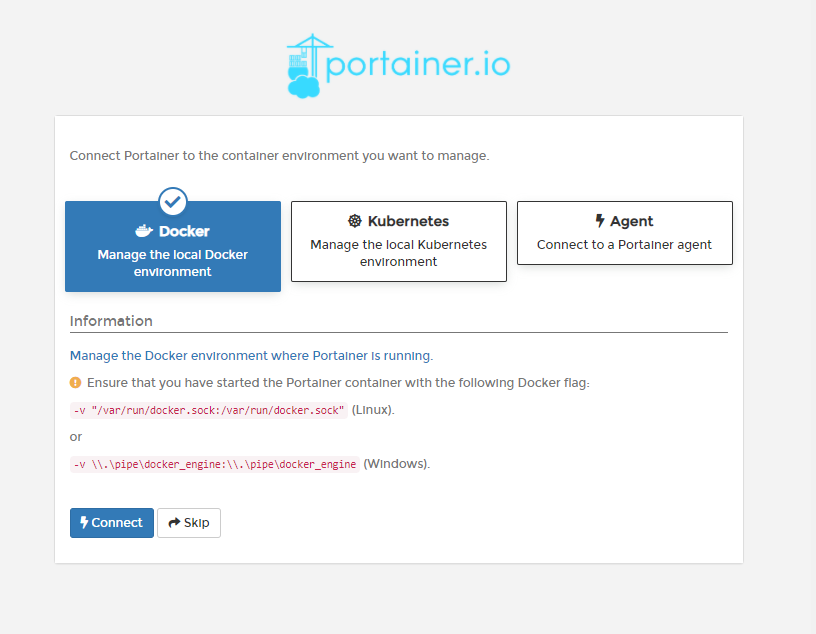Choose the Kubernetes environment card
Viewport: 816px width, 634px height.
(398, 241)
